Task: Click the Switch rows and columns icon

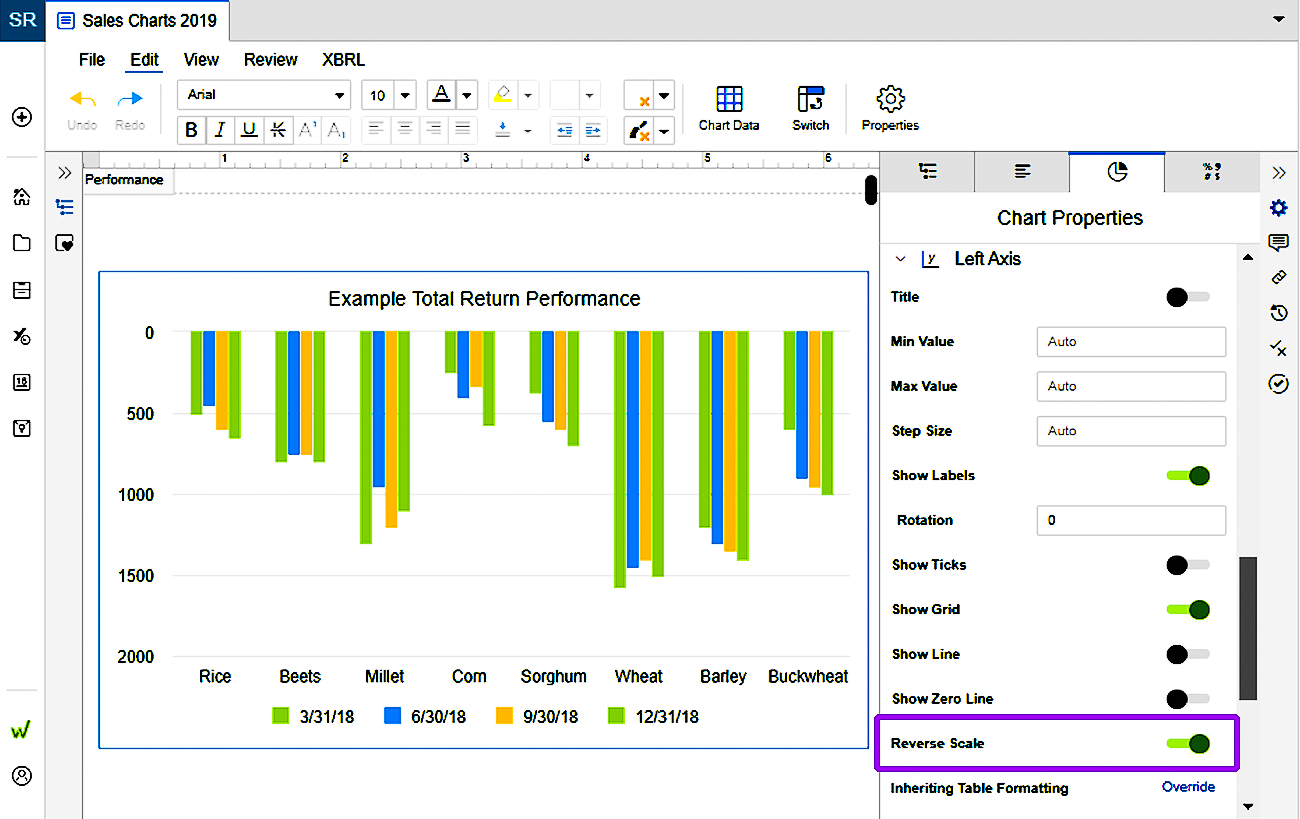Action: coord(810,108)
